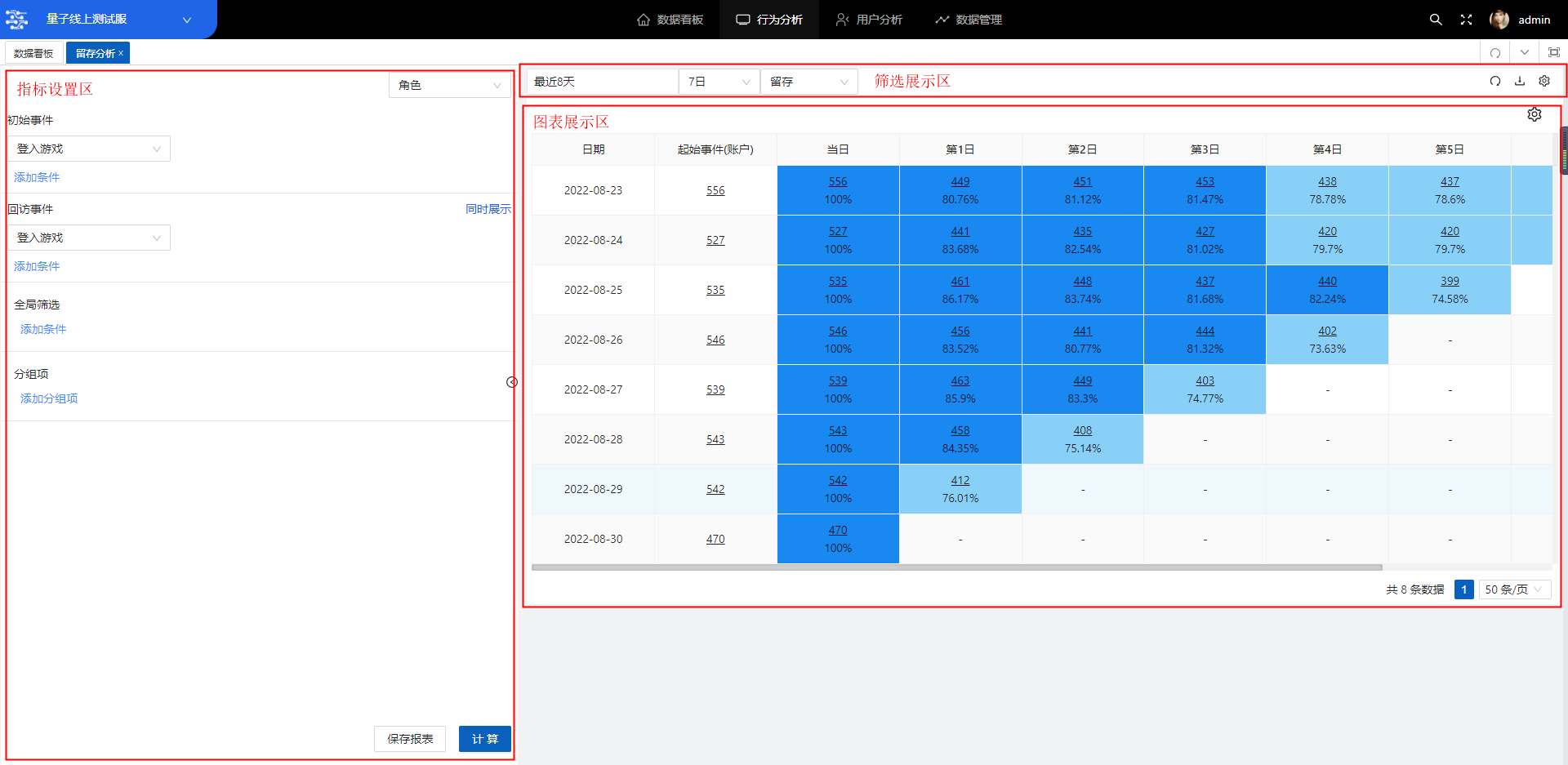
Task: Click the 同时展示 link
Action: (488, 209)
